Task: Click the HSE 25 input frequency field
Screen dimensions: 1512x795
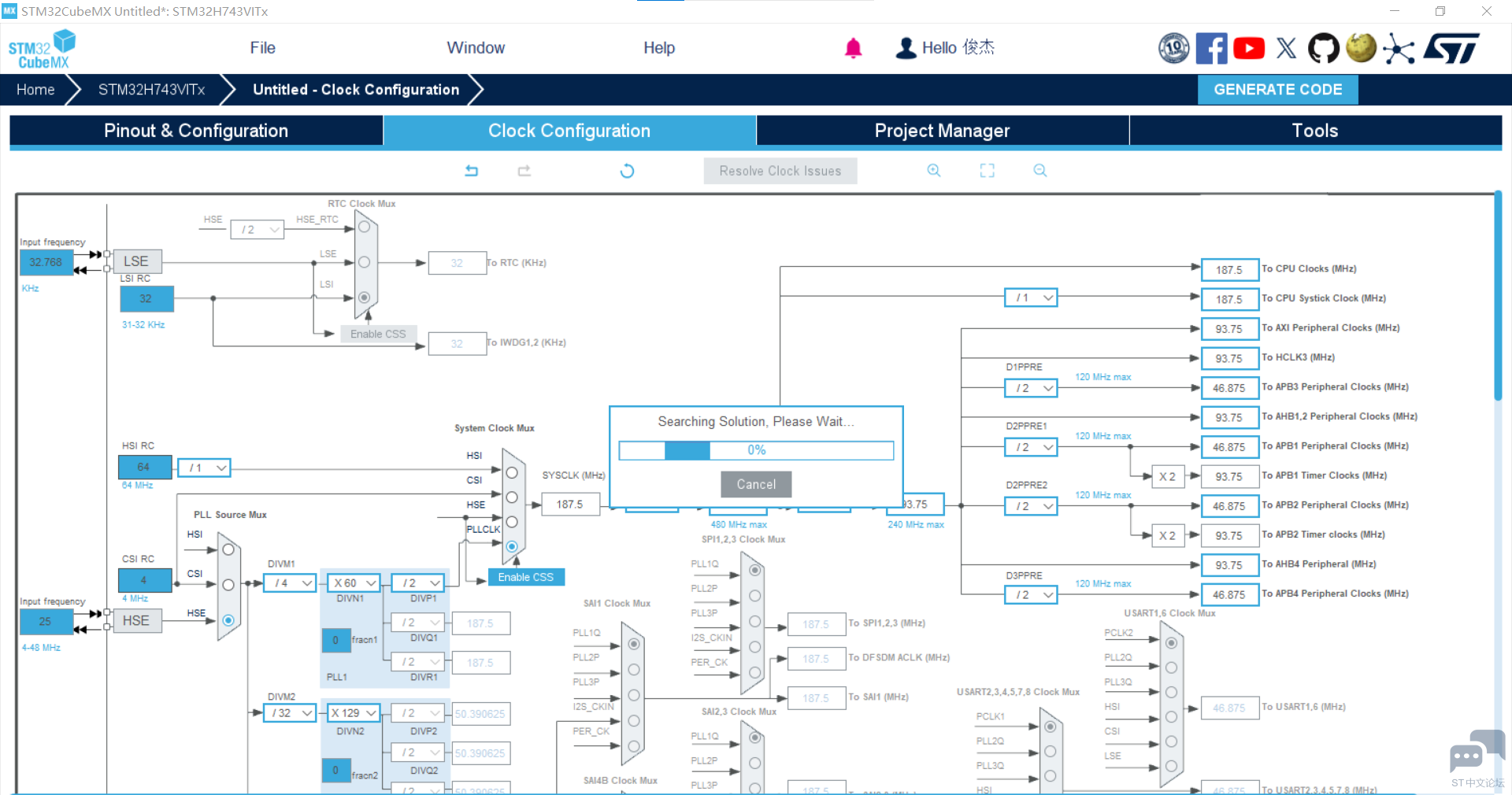Action: [x=46, y=621]
